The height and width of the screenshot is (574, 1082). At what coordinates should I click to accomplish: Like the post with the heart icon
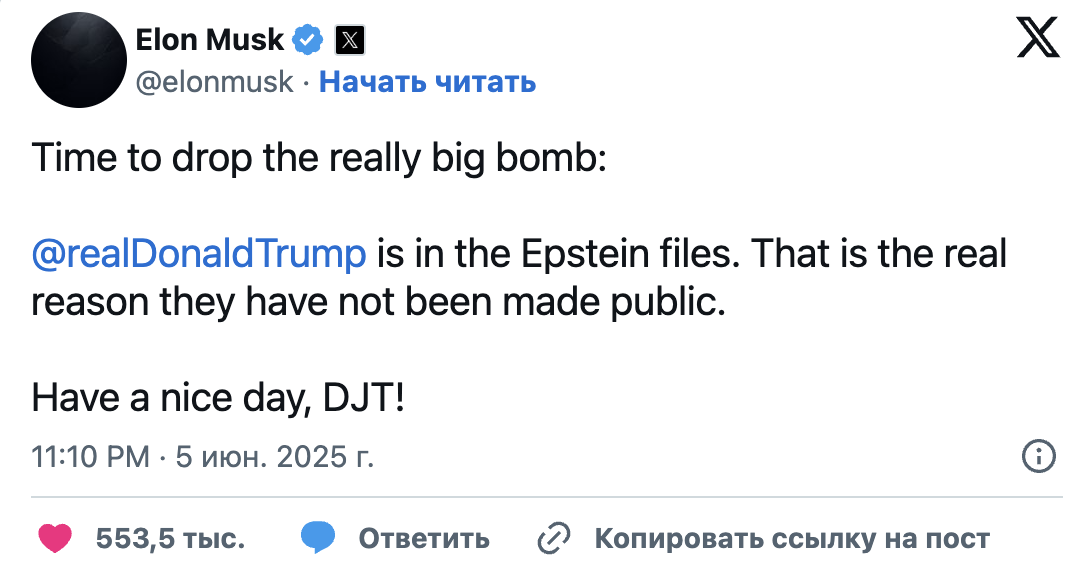55,539
